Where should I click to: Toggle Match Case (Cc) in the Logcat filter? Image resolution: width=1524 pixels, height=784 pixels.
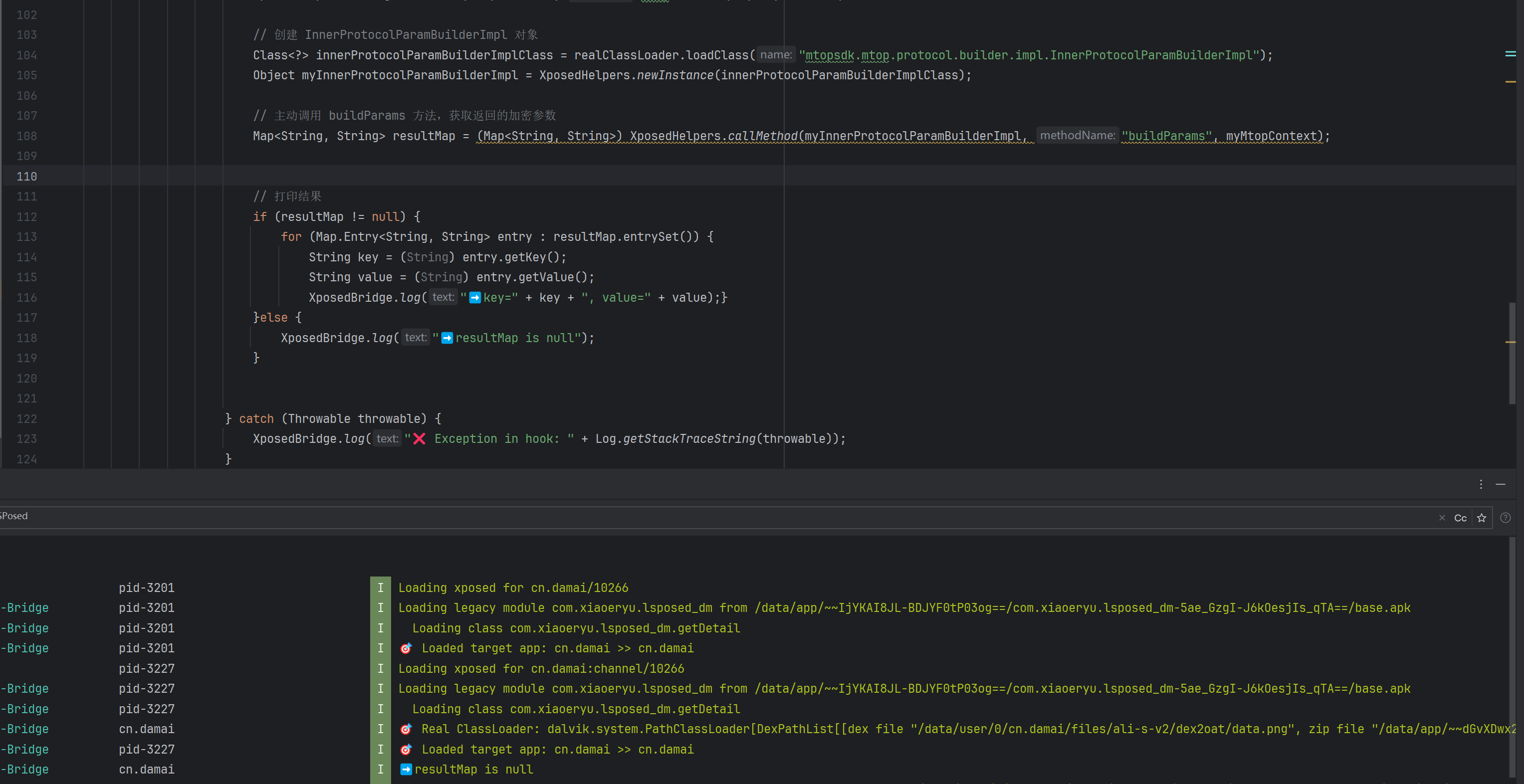coord(1460,518)
